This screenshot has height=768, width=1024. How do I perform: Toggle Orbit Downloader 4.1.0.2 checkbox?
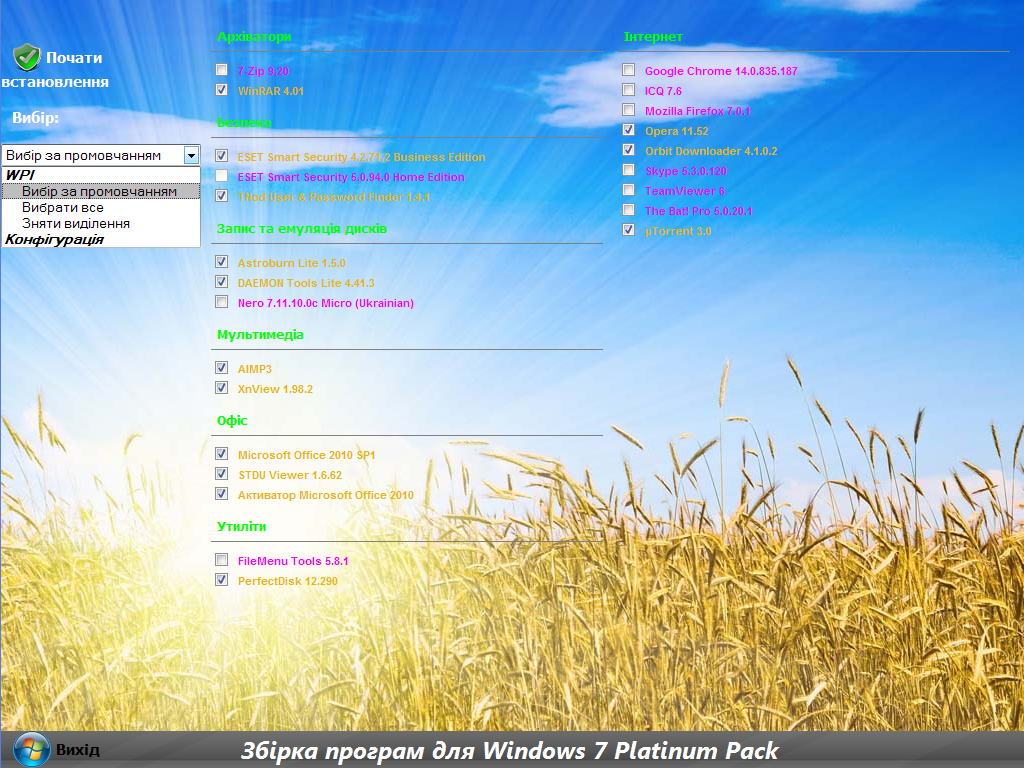628,150
